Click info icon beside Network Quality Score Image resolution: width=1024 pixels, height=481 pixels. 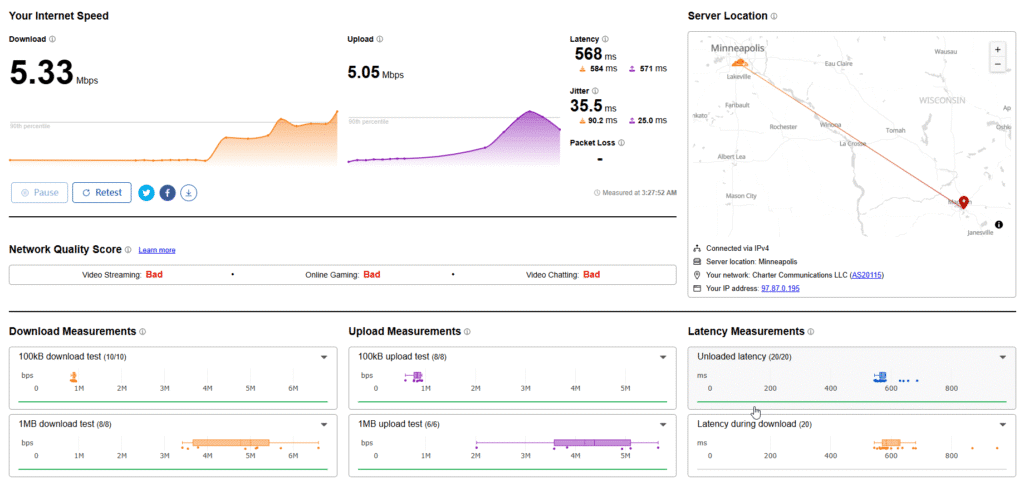coord(128,249)
